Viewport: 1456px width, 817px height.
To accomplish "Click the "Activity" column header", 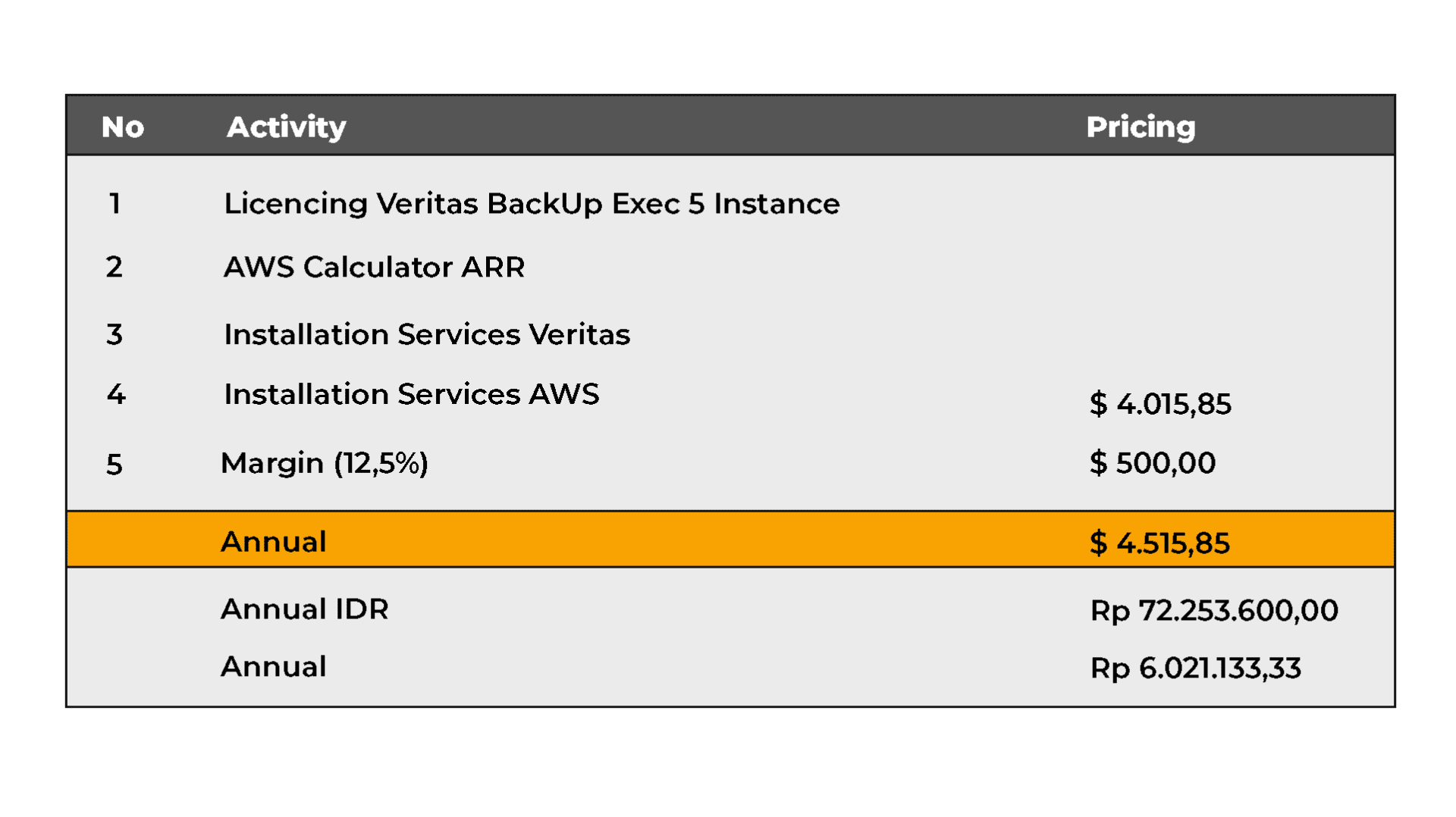I will pos(286,127).
